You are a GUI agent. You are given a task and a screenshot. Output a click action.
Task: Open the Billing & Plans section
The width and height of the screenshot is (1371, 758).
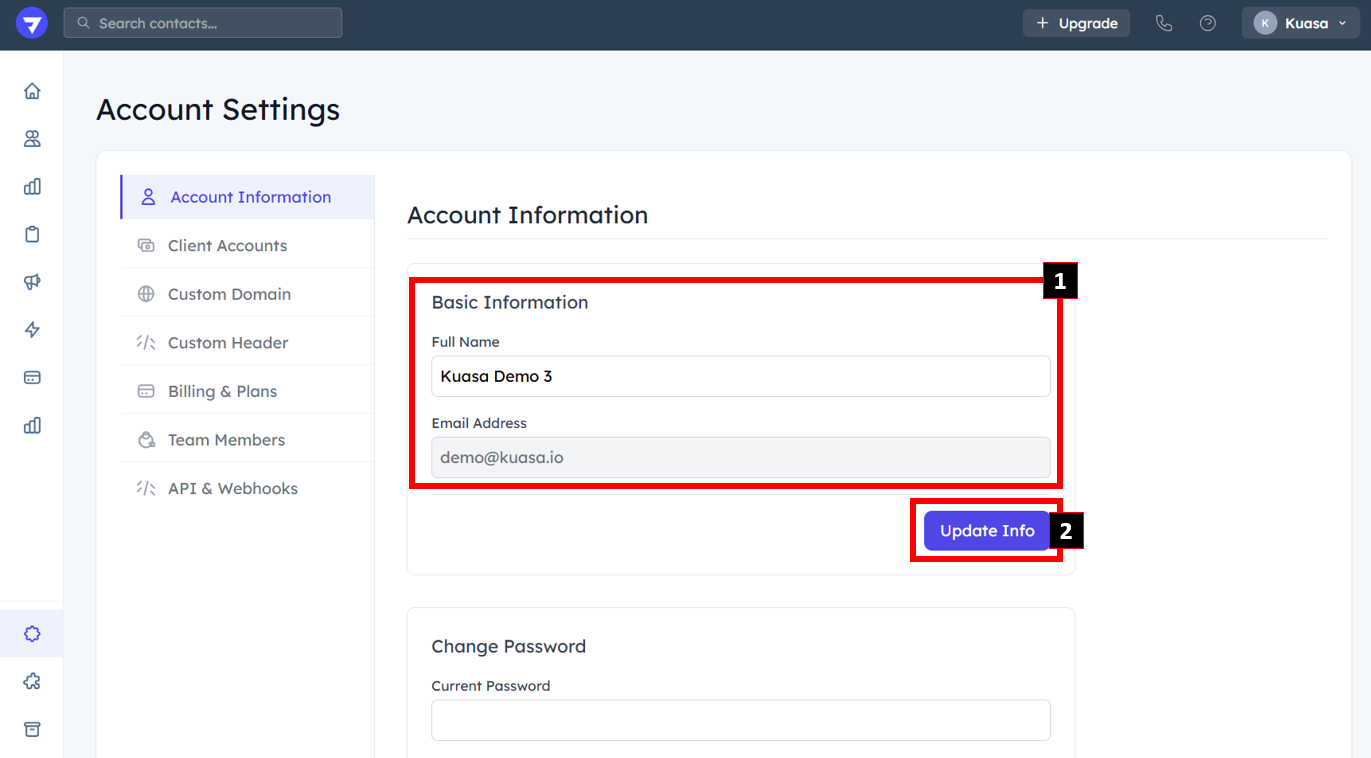222,391
